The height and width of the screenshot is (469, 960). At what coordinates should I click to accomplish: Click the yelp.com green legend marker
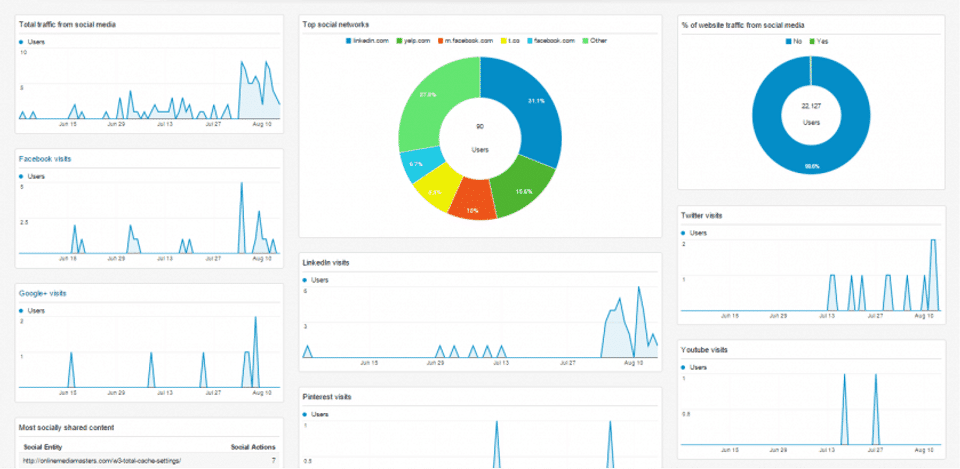click(399, 41)
